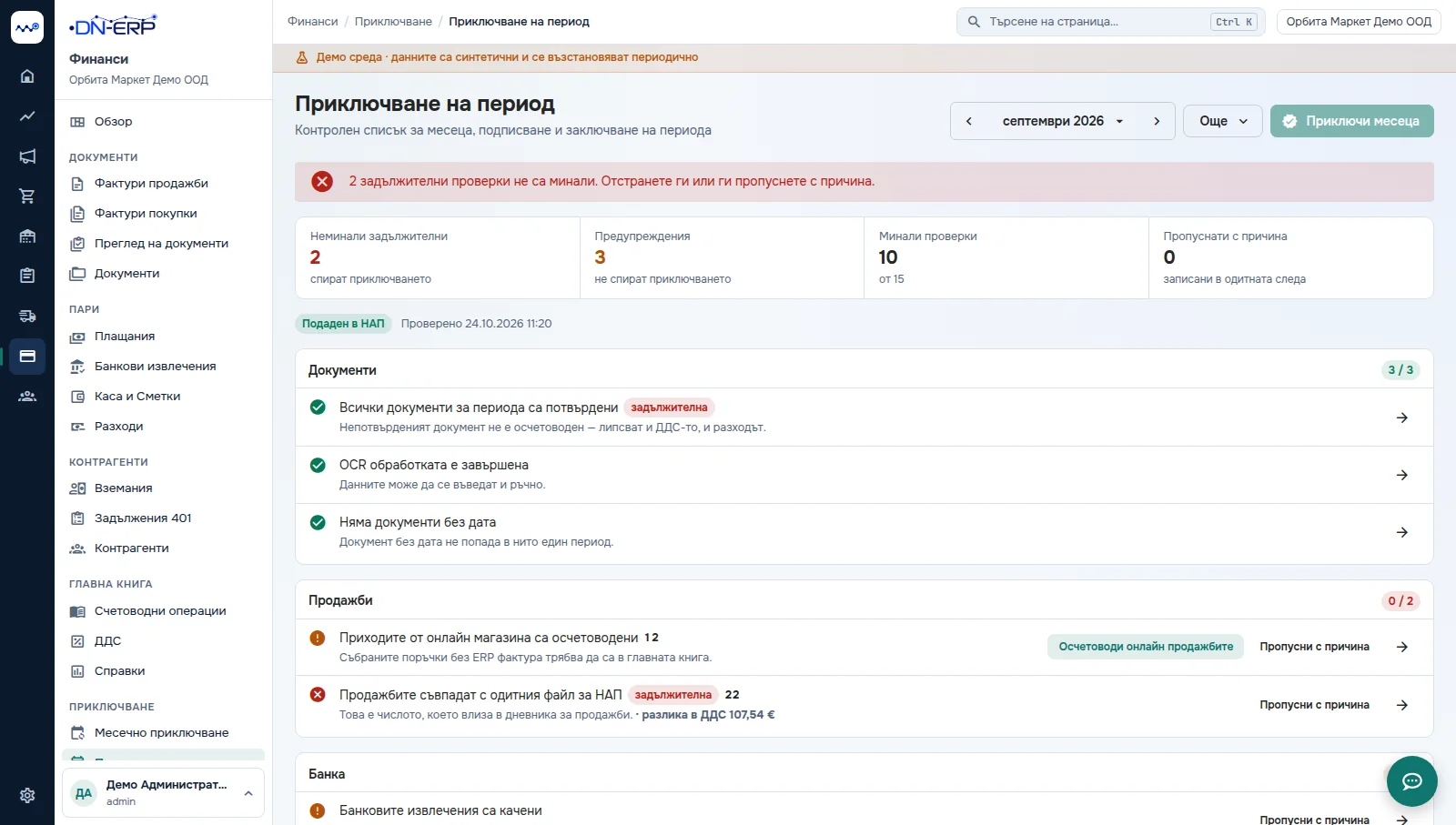Open the arrow for 'Всички документи за периода са потвърдени'
The image size is (1456, 825).
tap(1401, 418)
